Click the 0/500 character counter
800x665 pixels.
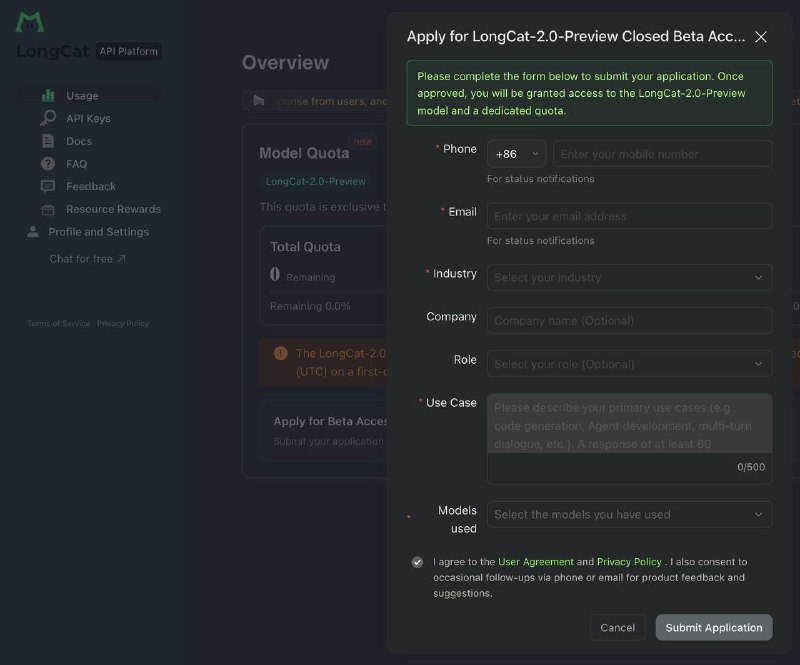tap(751, 466)
